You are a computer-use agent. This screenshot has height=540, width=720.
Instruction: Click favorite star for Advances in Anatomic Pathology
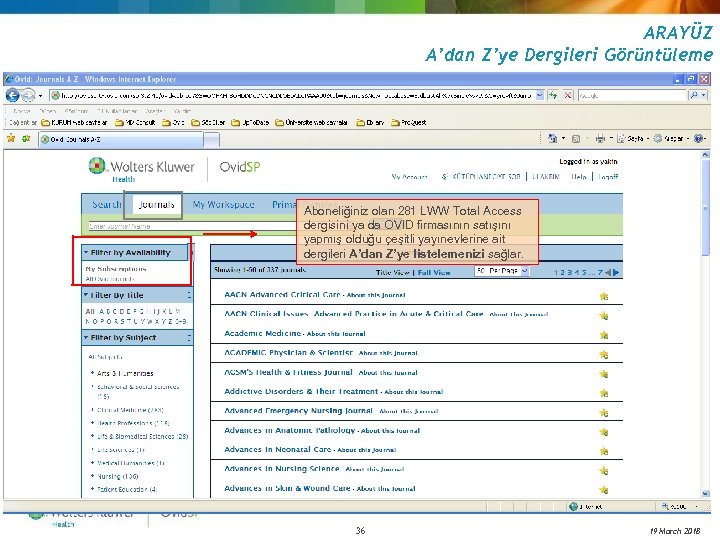click(x=604, y=432)
